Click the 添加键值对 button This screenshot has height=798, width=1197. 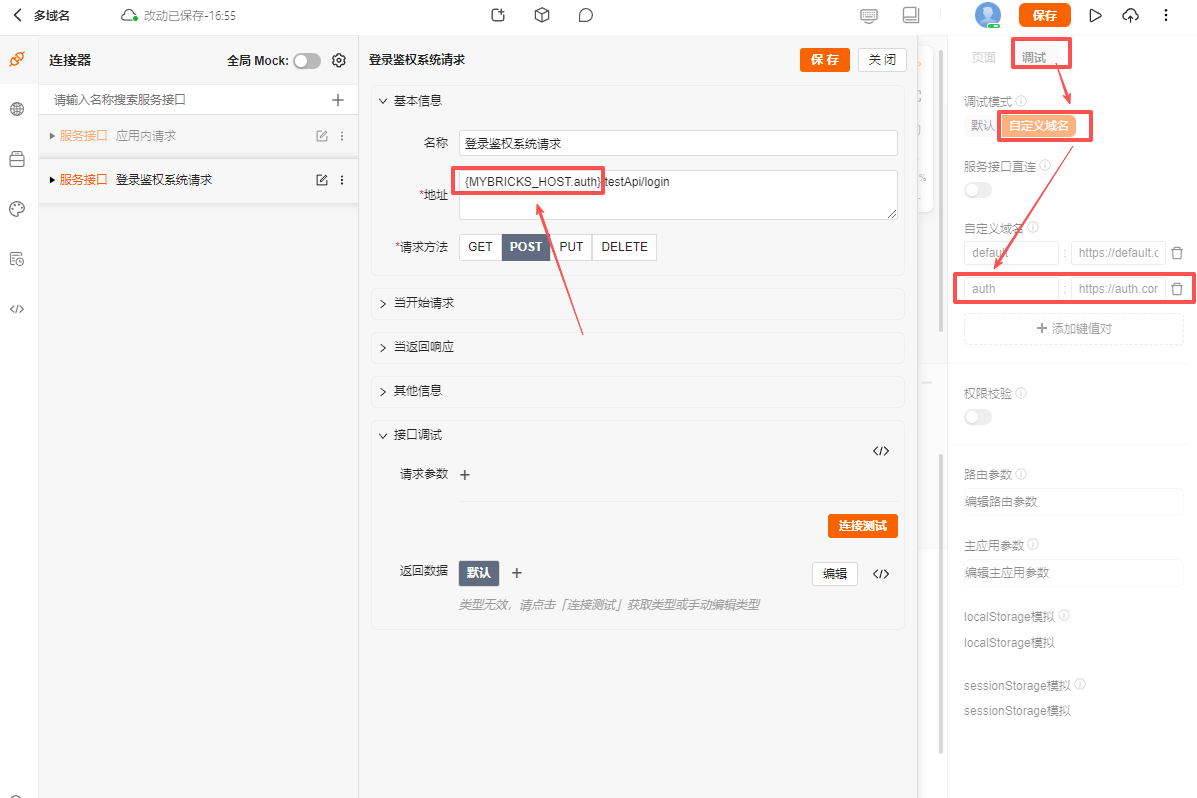(1073, 329)
